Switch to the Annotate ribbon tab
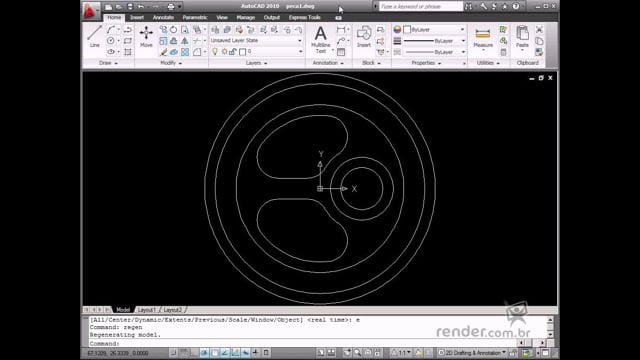The height and width of the screenshot is (360, 640). click(x=163, y=18)
